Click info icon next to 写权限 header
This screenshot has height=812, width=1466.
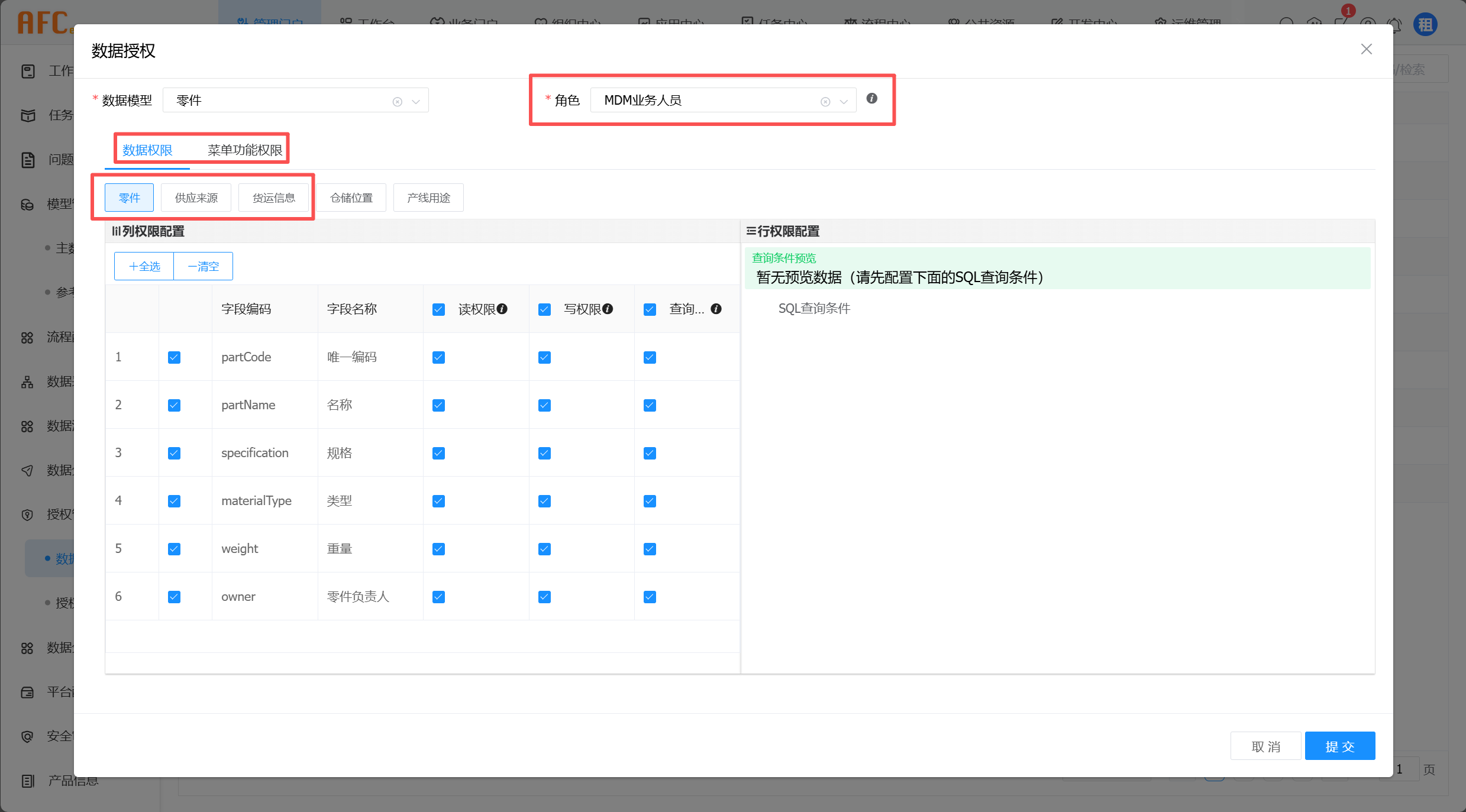608,309
